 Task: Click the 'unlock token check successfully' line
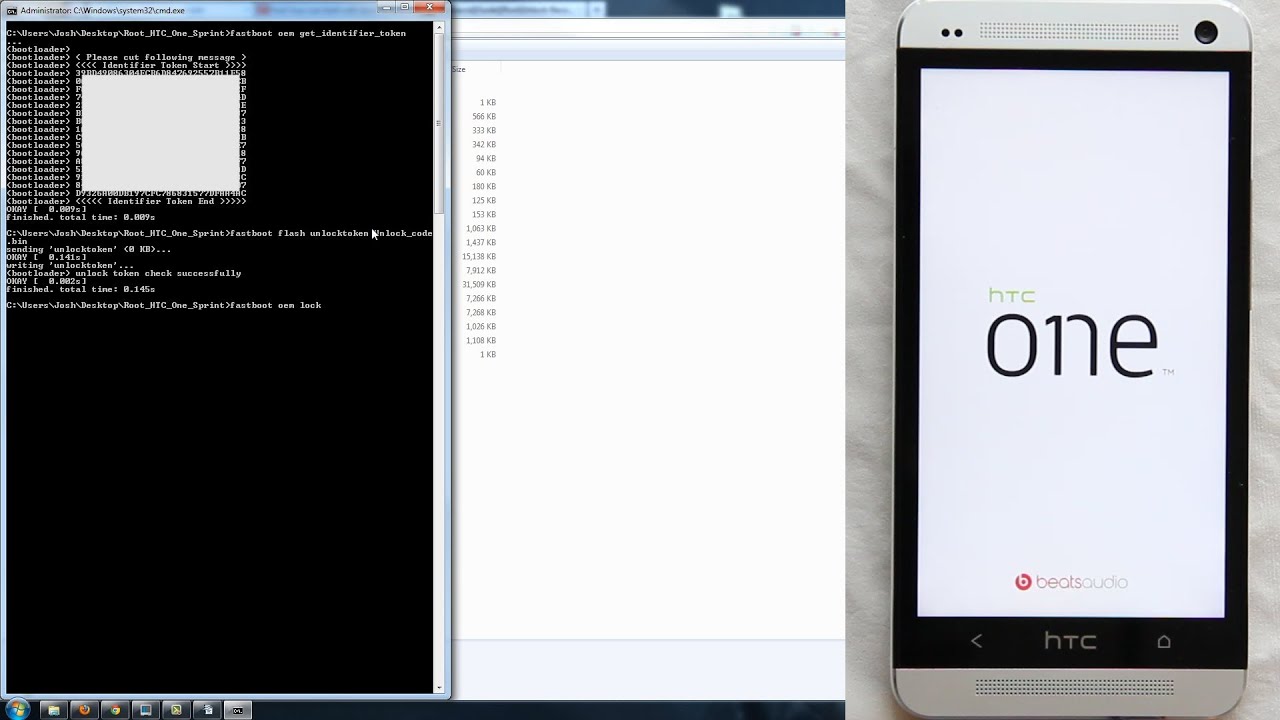124,273
